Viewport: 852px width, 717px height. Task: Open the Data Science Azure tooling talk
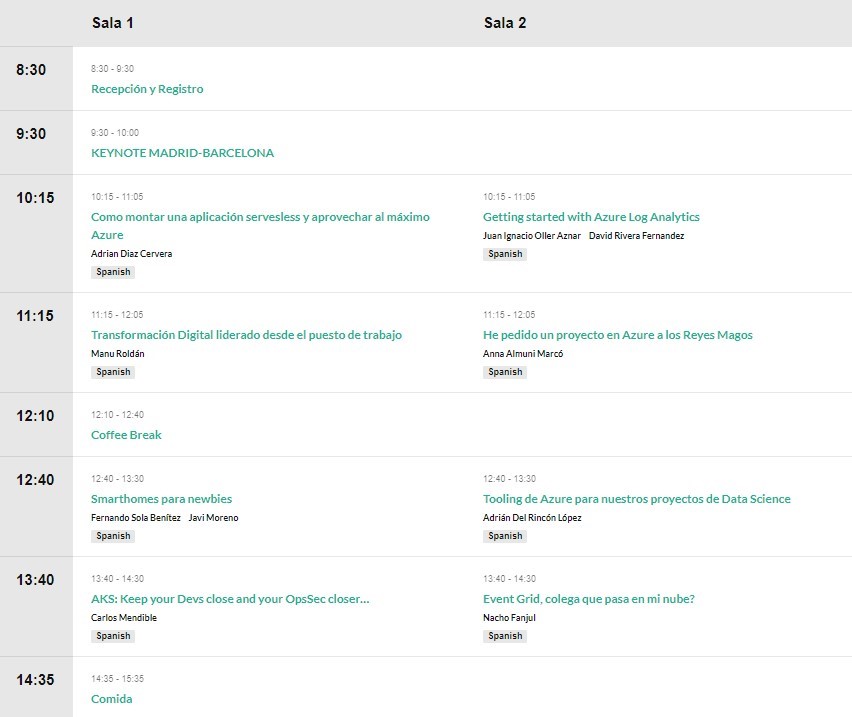point(636,499)
